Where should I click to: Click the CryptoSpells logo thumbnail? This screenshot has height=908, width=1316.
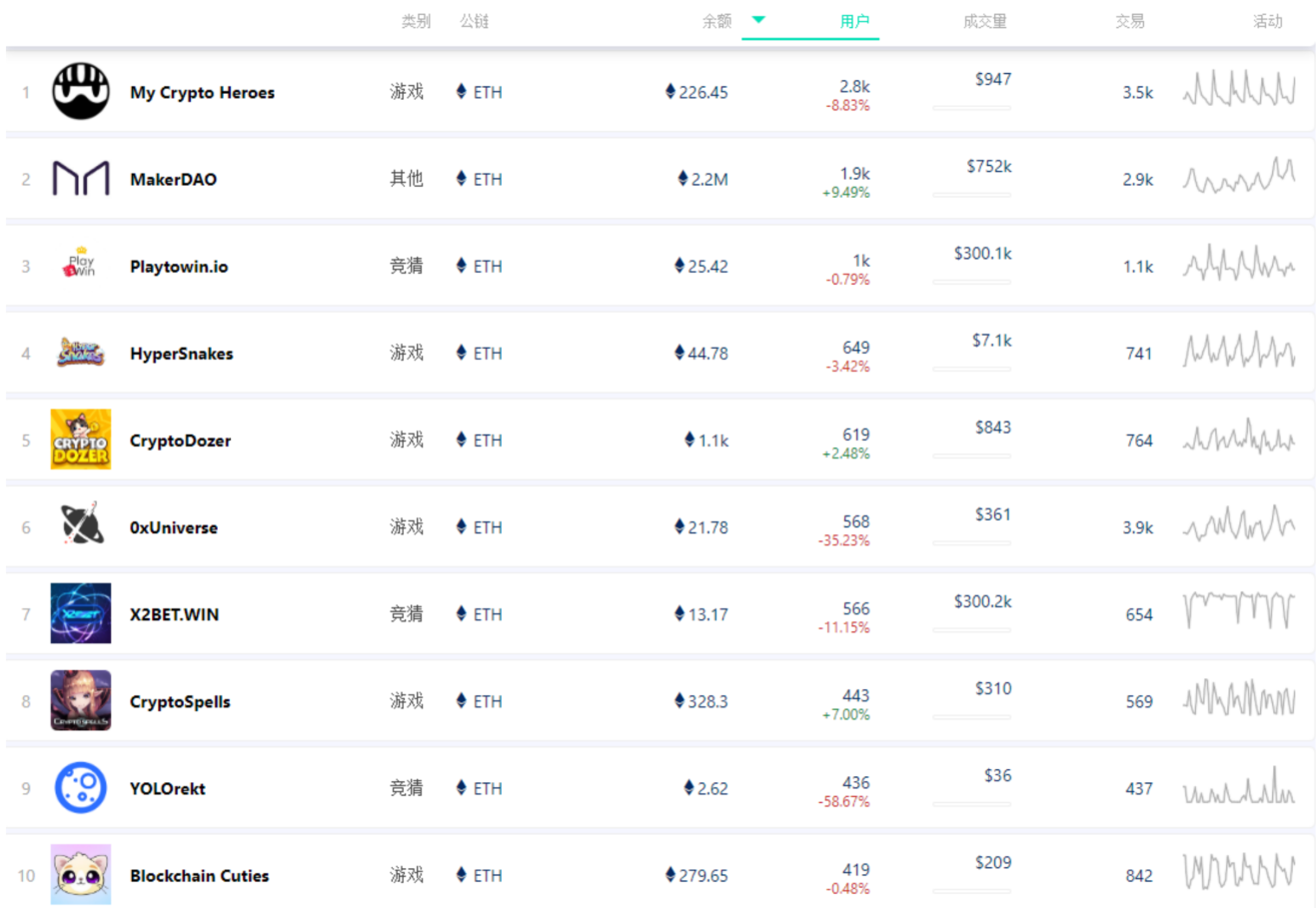[x=81, y=700]
